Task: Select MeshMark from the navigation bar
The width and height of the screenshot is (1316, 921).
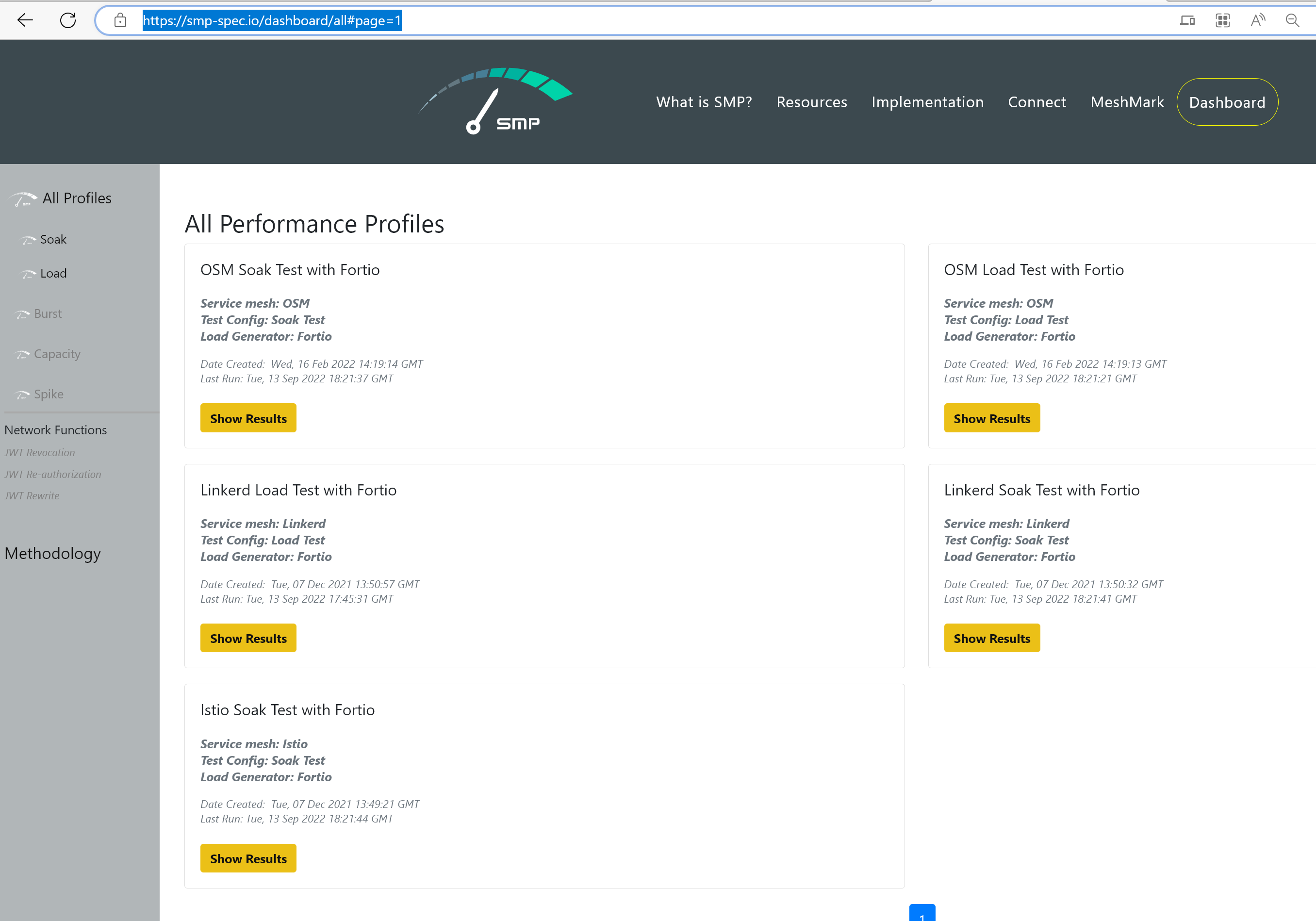Action: (x=1127, y=101)
